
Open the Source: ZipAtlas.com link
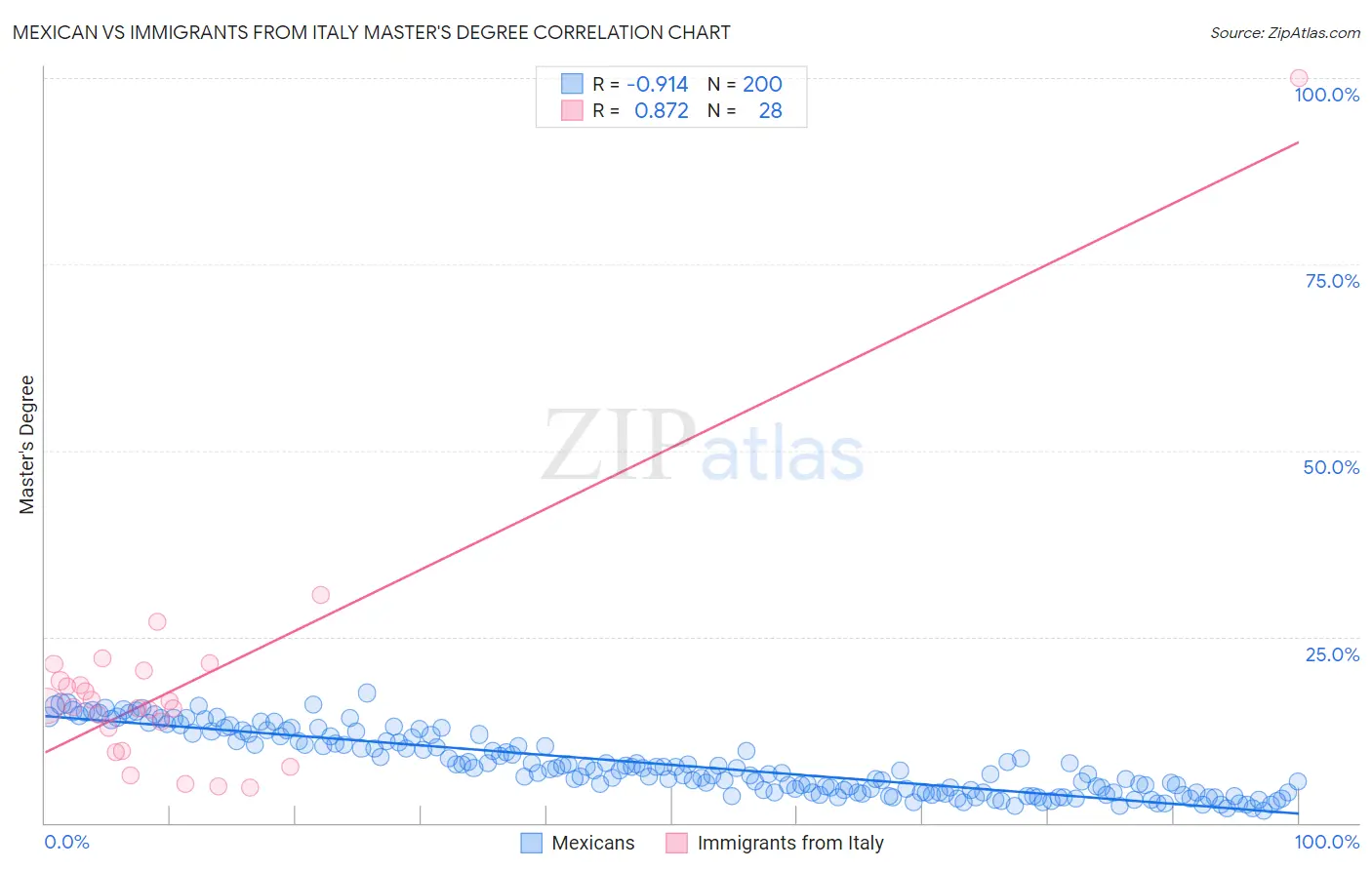1285,32
